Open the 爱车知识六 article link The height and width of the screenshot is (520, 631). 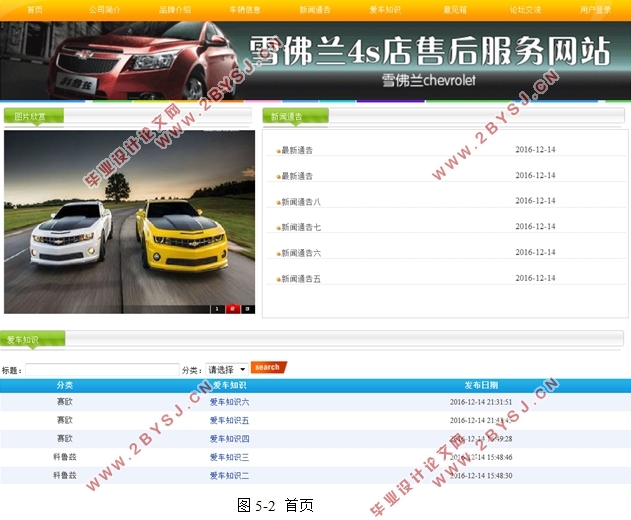(229, 402)
